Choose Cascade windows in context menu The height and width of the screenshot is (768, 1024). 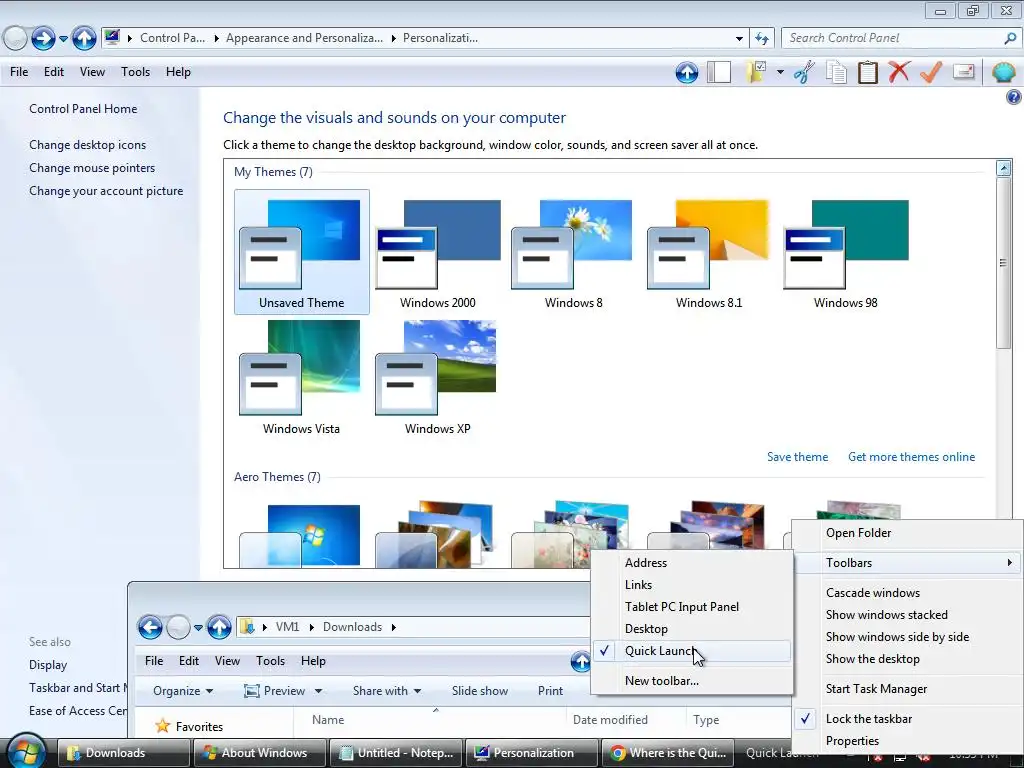pyautogui.click(x=908, y=593)
